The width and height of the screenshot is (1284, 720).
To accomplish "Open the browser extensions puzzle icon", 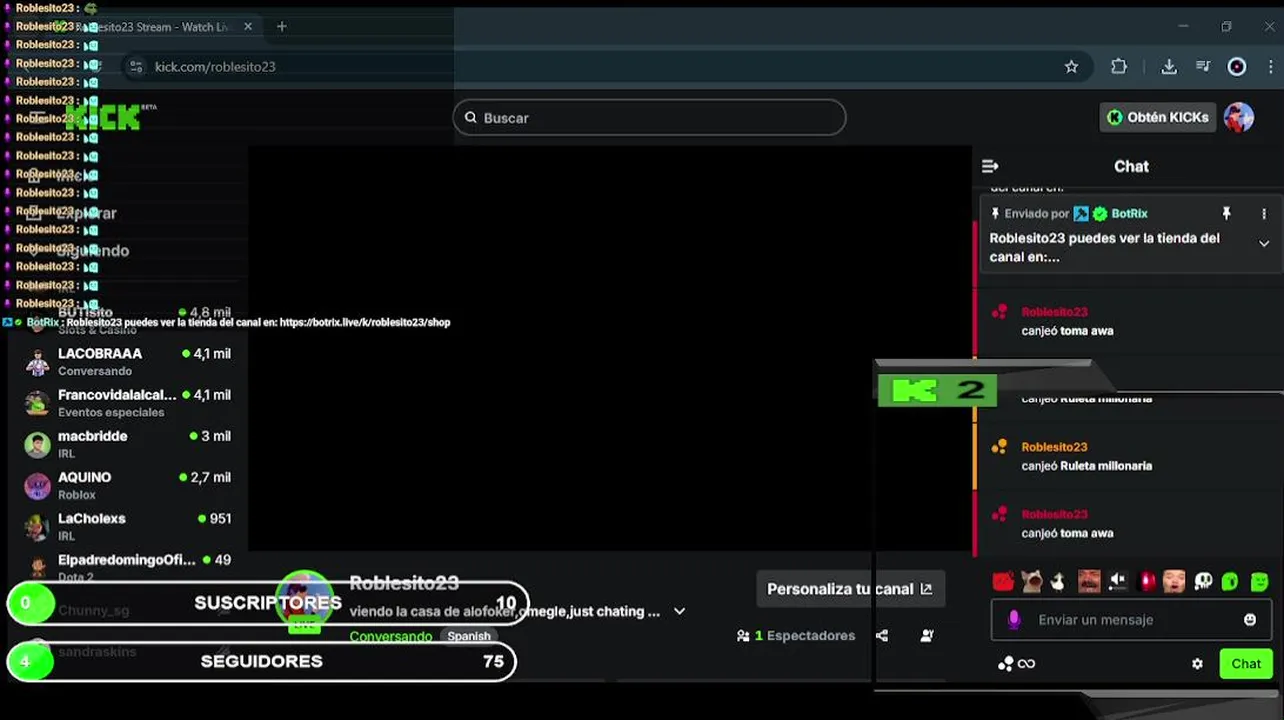I will (1119, 67).
